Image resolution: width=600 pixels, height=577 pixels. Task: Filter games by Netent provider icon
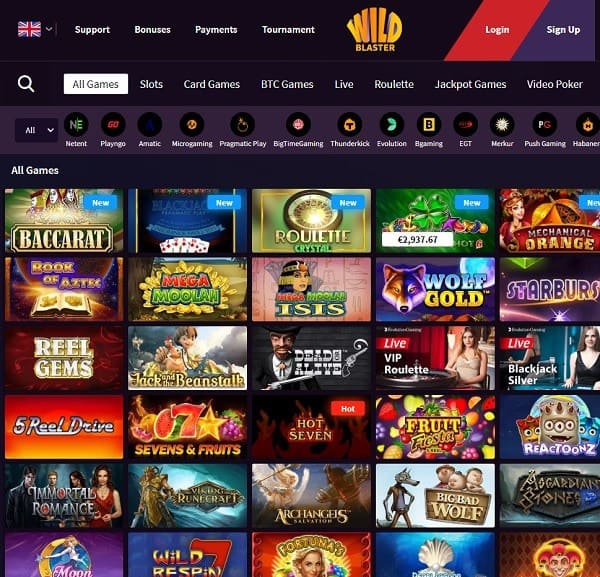pos(76,124)
